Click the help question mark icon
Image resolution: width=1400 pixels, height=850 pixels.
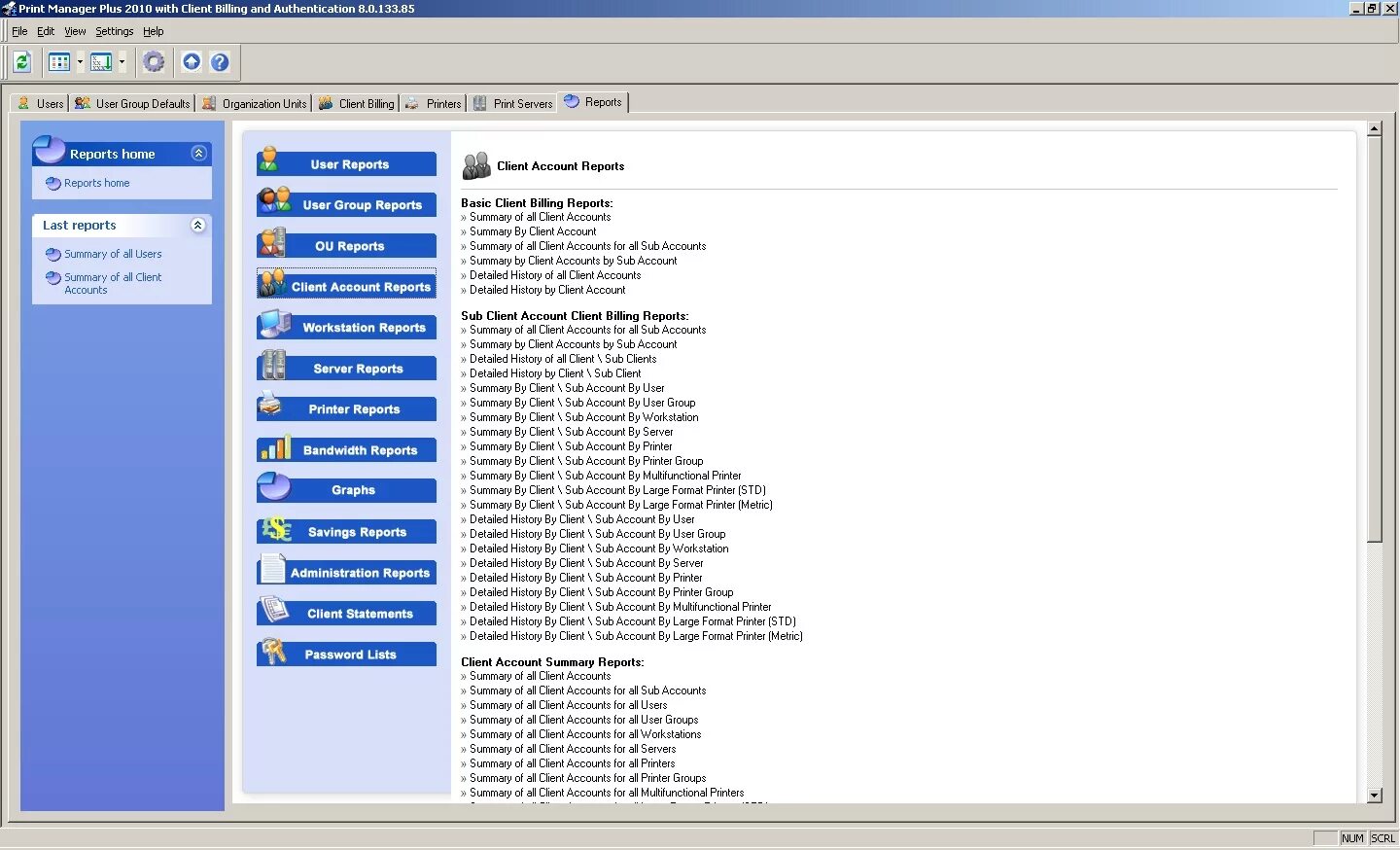[221, 62]
